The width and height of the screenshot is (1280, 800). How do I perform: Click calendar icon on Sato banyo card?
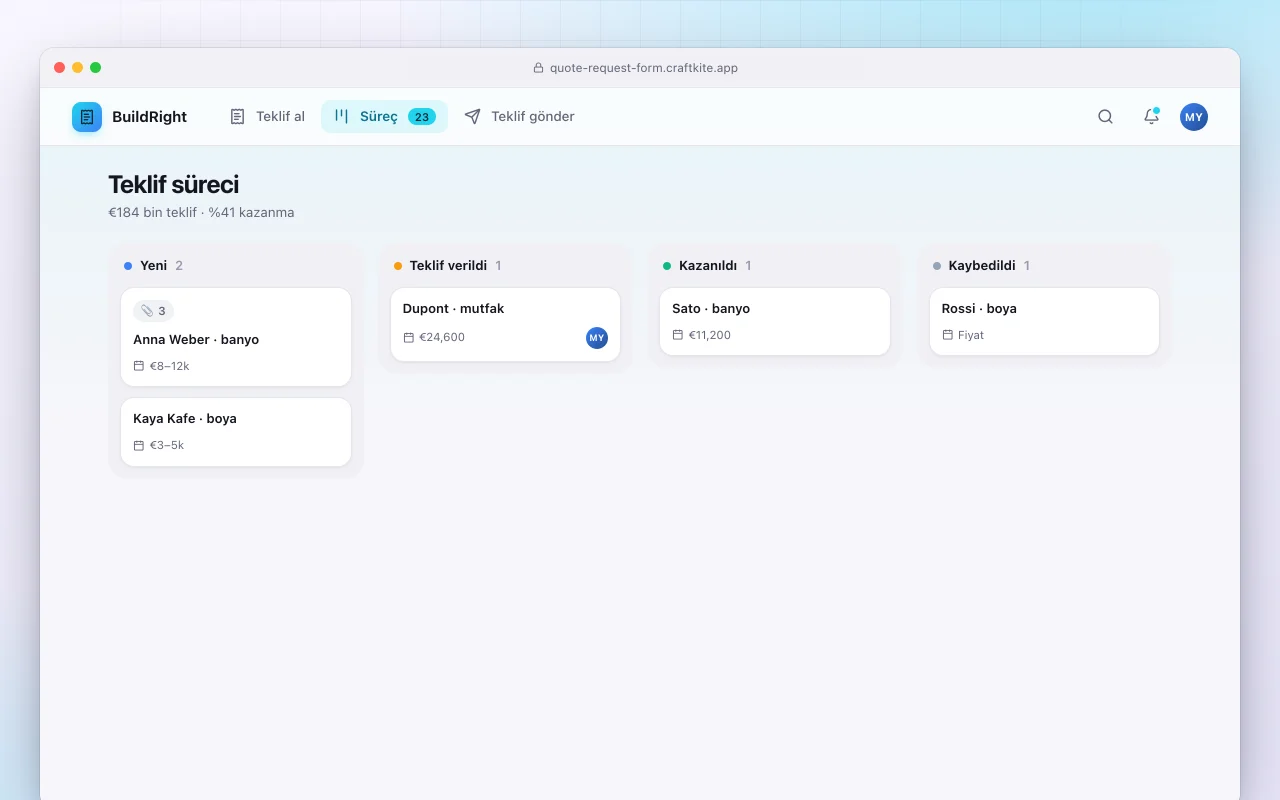[x=678, y=335]
